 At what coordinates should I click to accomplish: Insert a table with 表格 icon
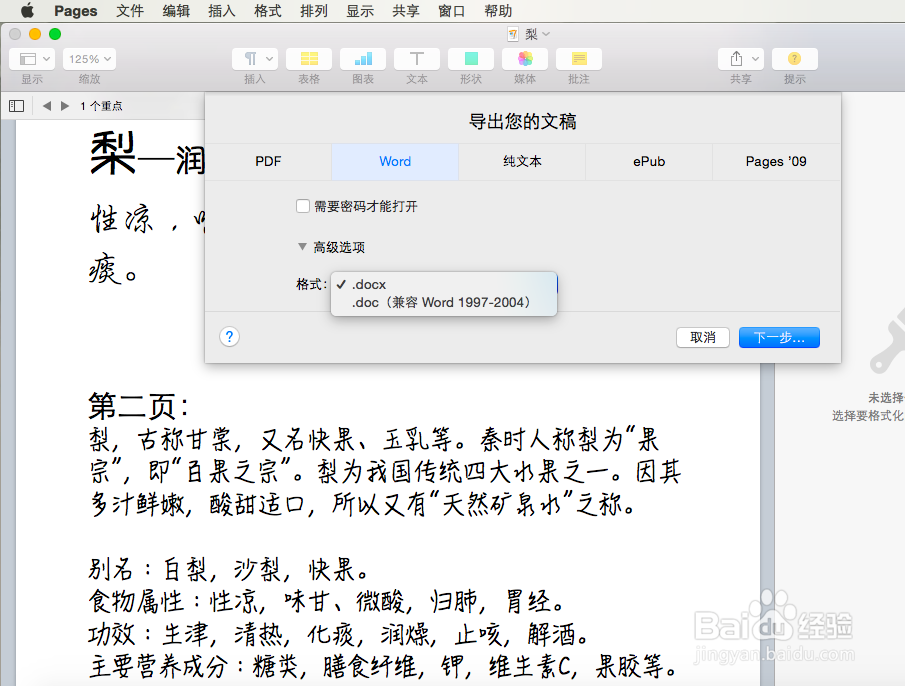pyautogui.click(x=309, y=59)
